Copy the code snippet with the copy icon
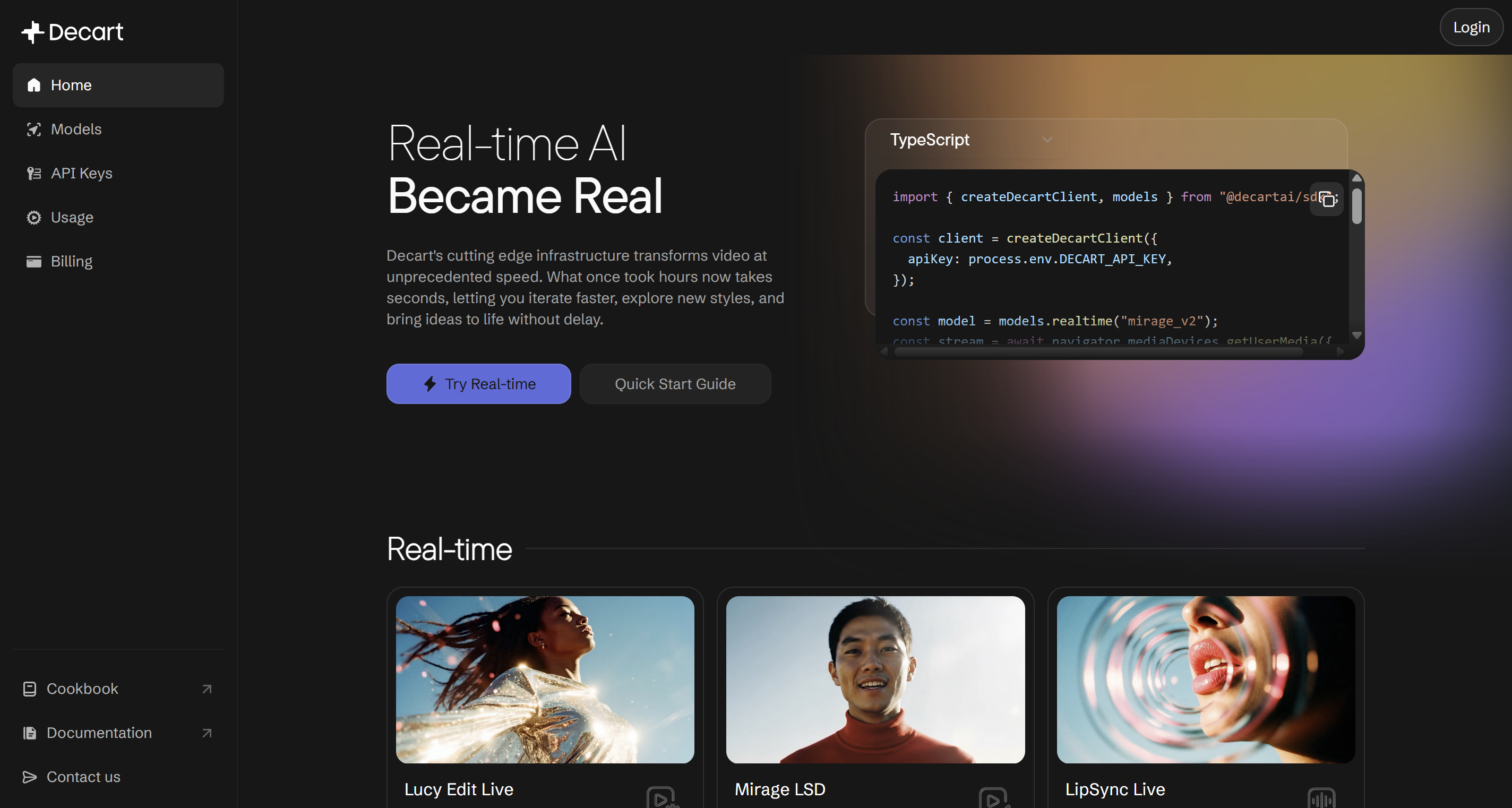Image resolution: width=1512 pixels, height=808 pixels. (1327, 199)
